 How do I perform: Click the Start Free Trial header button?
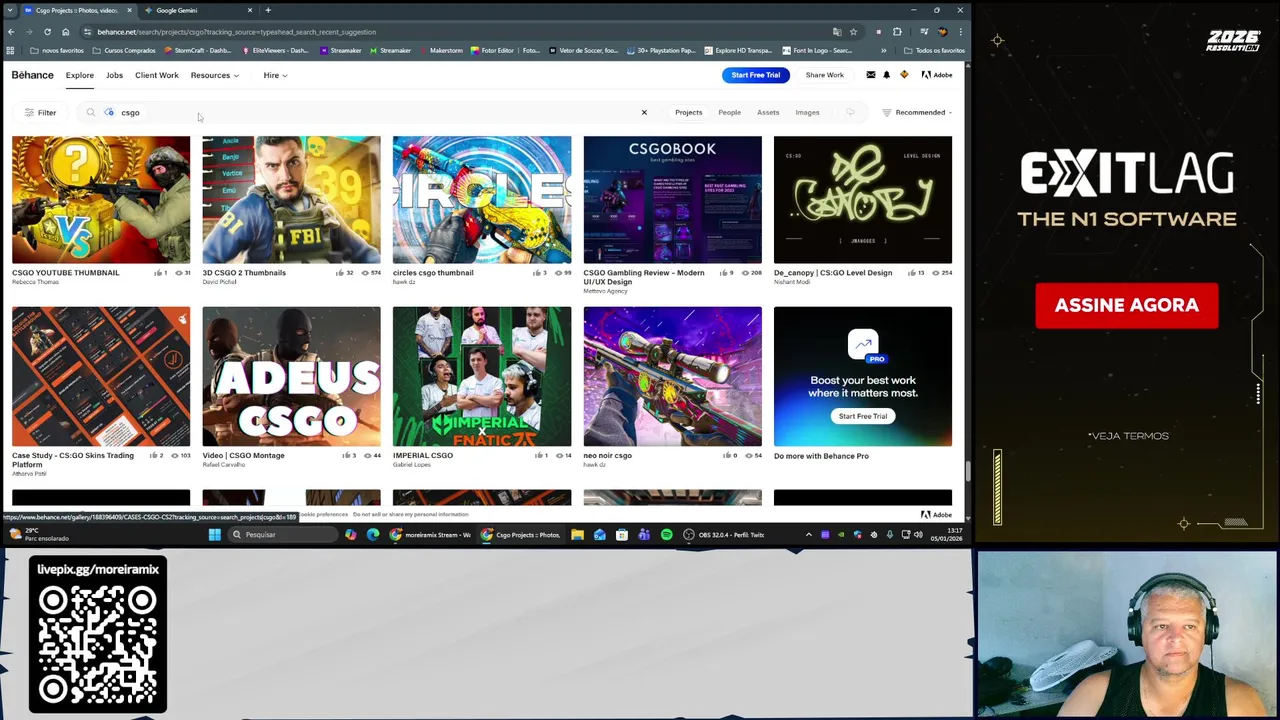[x=755, y=75]
